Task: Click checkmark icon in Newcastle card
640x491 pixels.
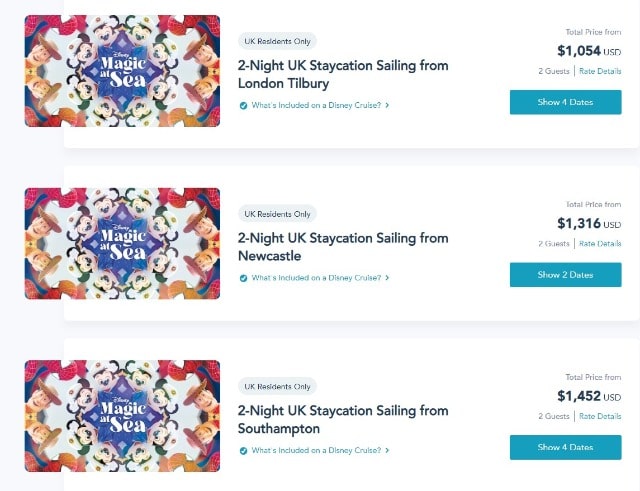Action: pos(243,278)
